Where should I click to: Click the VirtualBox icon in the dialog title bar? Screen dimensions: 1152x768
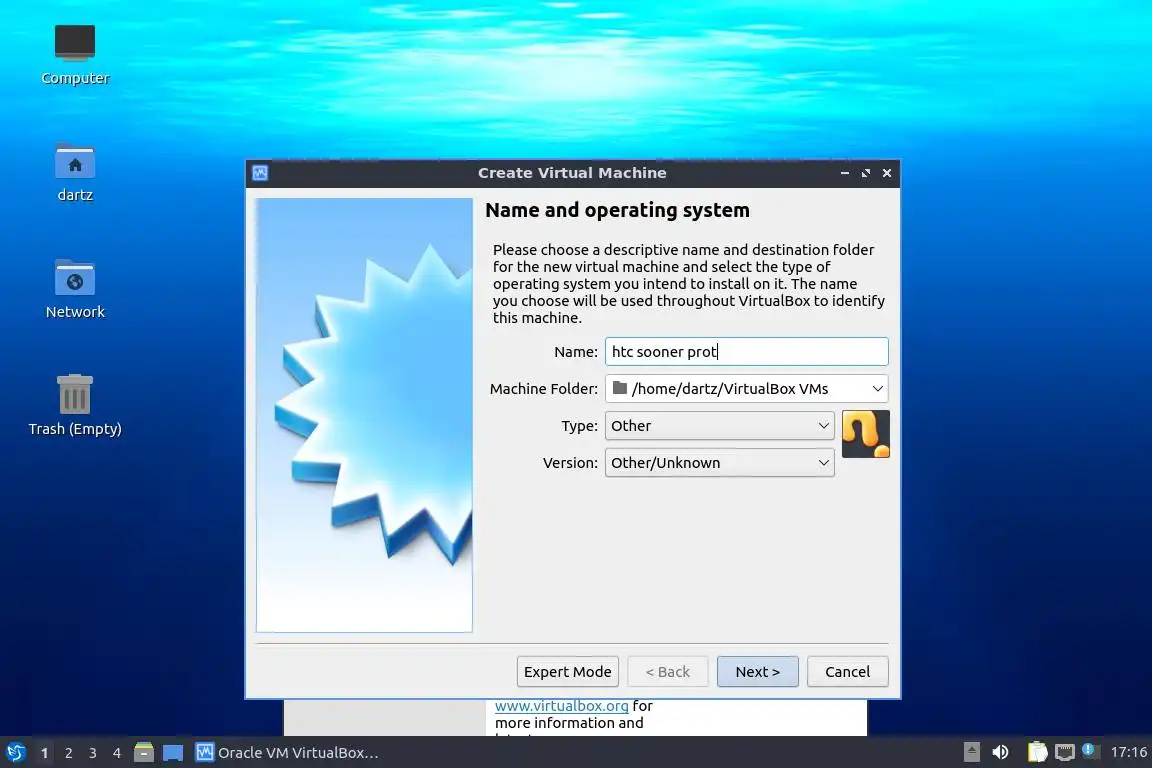pyautogui.click(x=260, y=173)
